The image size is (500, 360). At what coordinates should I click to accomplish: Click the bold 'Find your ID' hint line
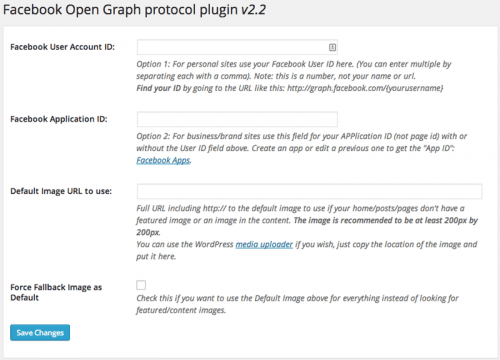point(290,88)
